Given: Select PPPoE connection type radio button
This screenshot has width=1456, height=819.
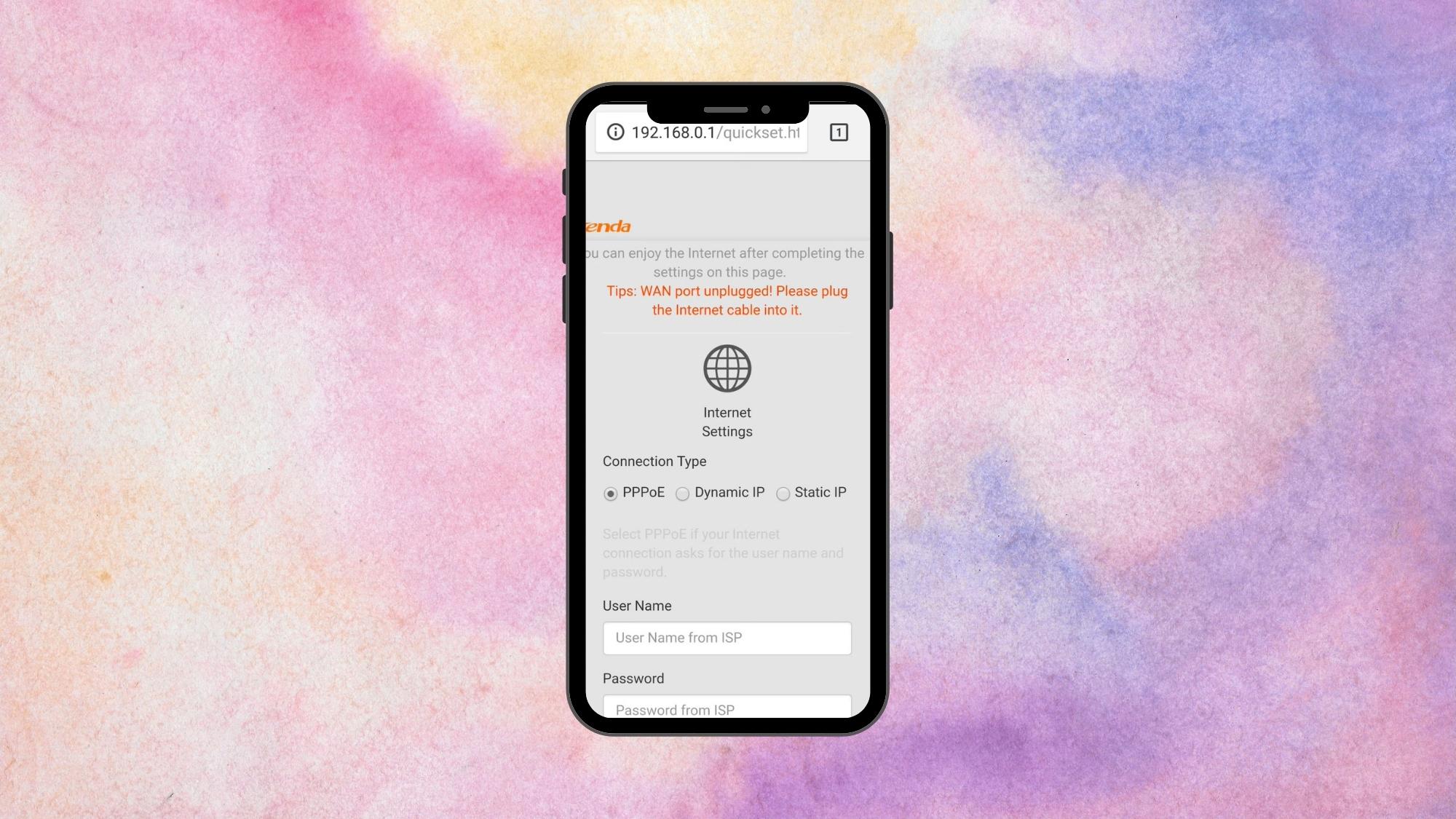Looking at the screenshot, I should point(610,493).
